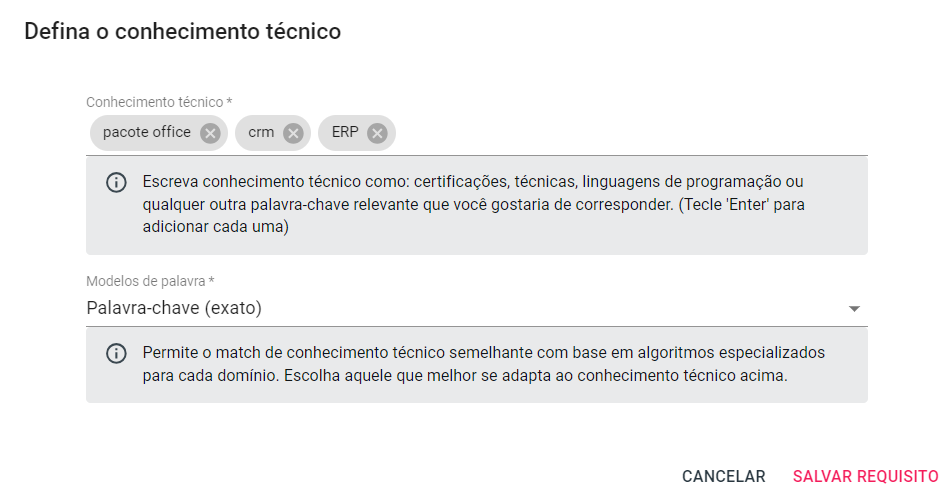Remove the "ERP" chip
Image resolution: width=952 pixels, height=496 pixels.
click(376, 133)
